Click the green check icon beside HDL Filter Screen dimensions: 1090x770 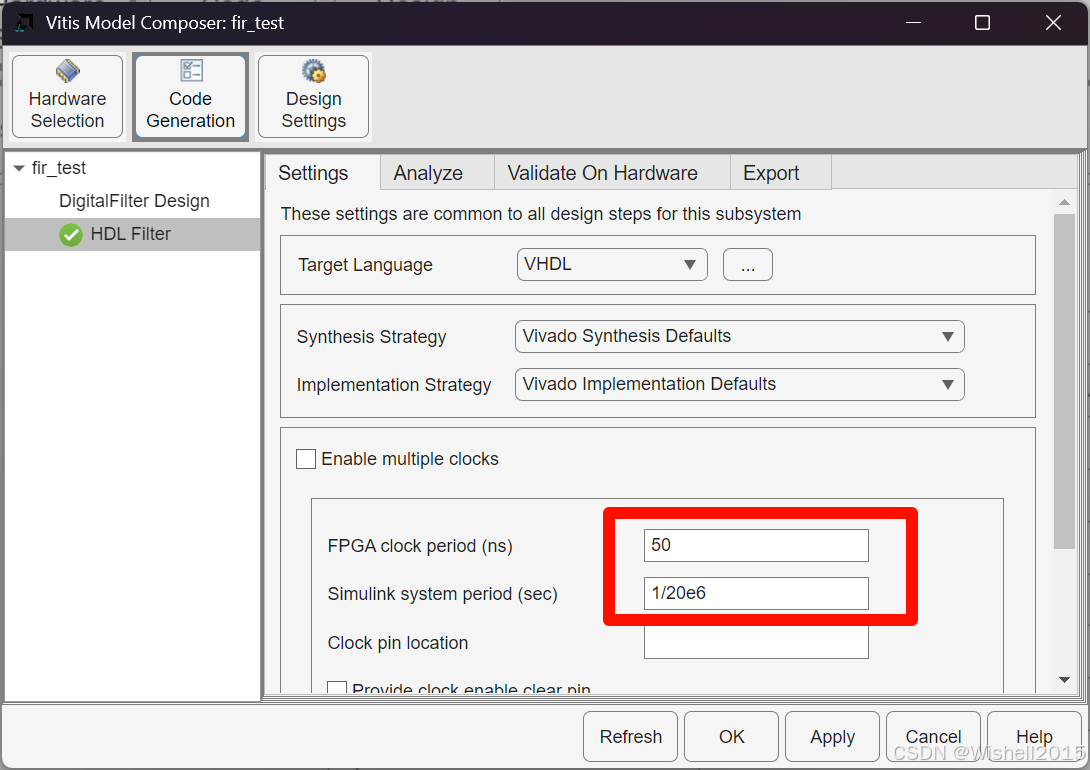tap(71, 235)
